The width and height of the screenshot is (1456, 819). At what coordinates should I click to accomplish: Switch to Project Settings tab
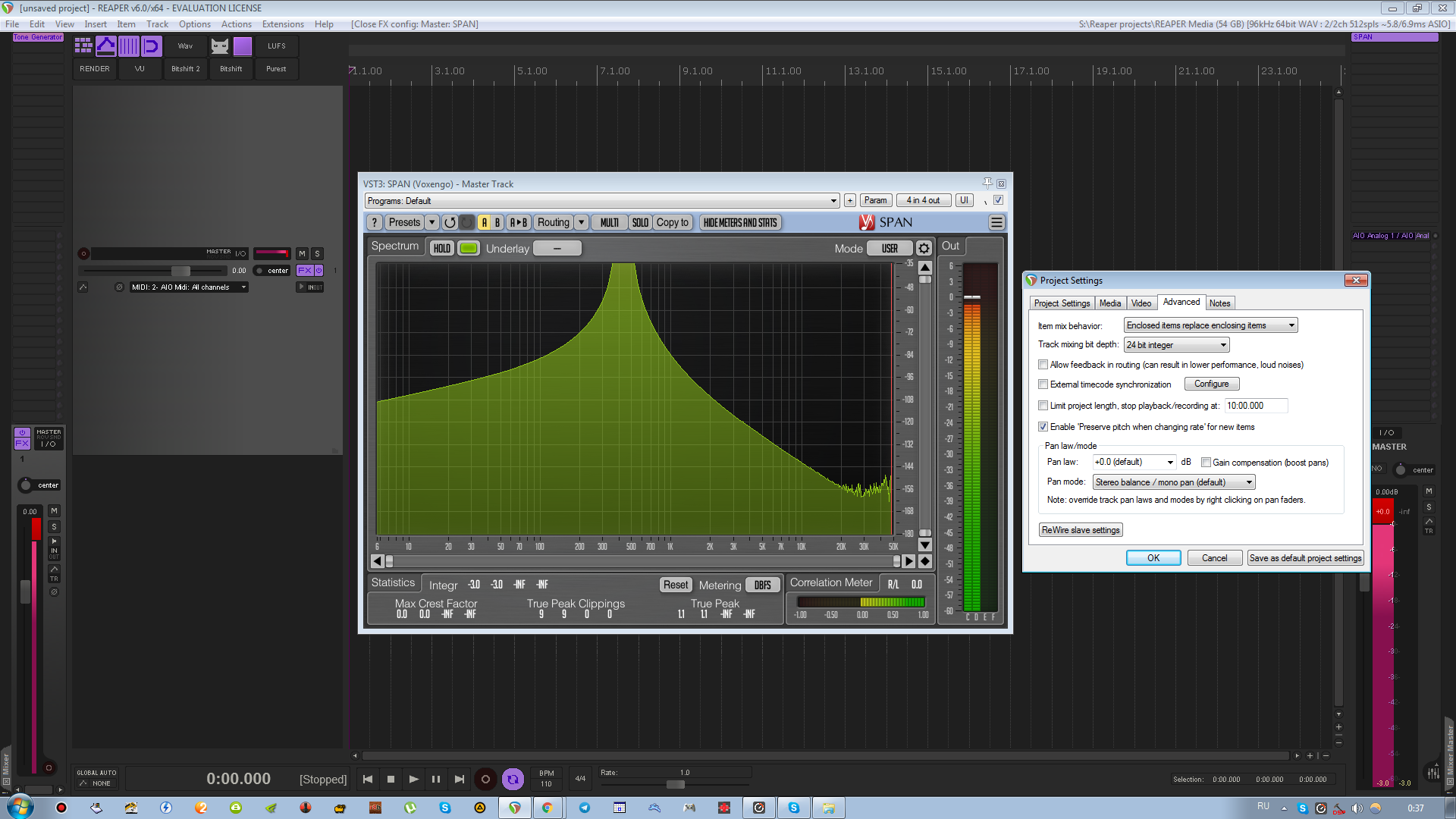pos(1062,303)
